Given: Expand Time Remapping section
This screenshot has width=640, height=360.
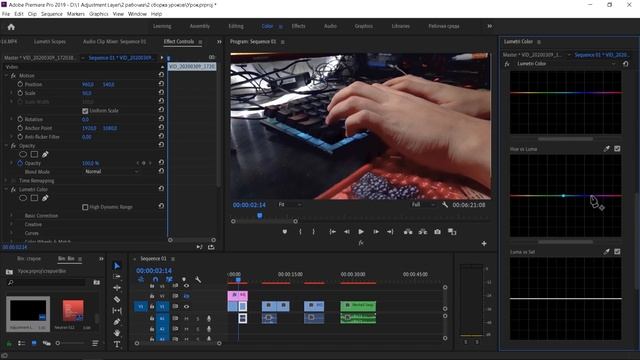Looking at the screenshot, I should [6, 180].
